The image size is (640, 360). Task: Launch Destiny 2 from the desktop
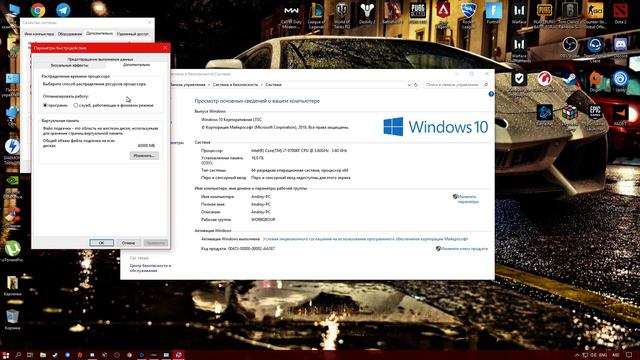[367, 13]
